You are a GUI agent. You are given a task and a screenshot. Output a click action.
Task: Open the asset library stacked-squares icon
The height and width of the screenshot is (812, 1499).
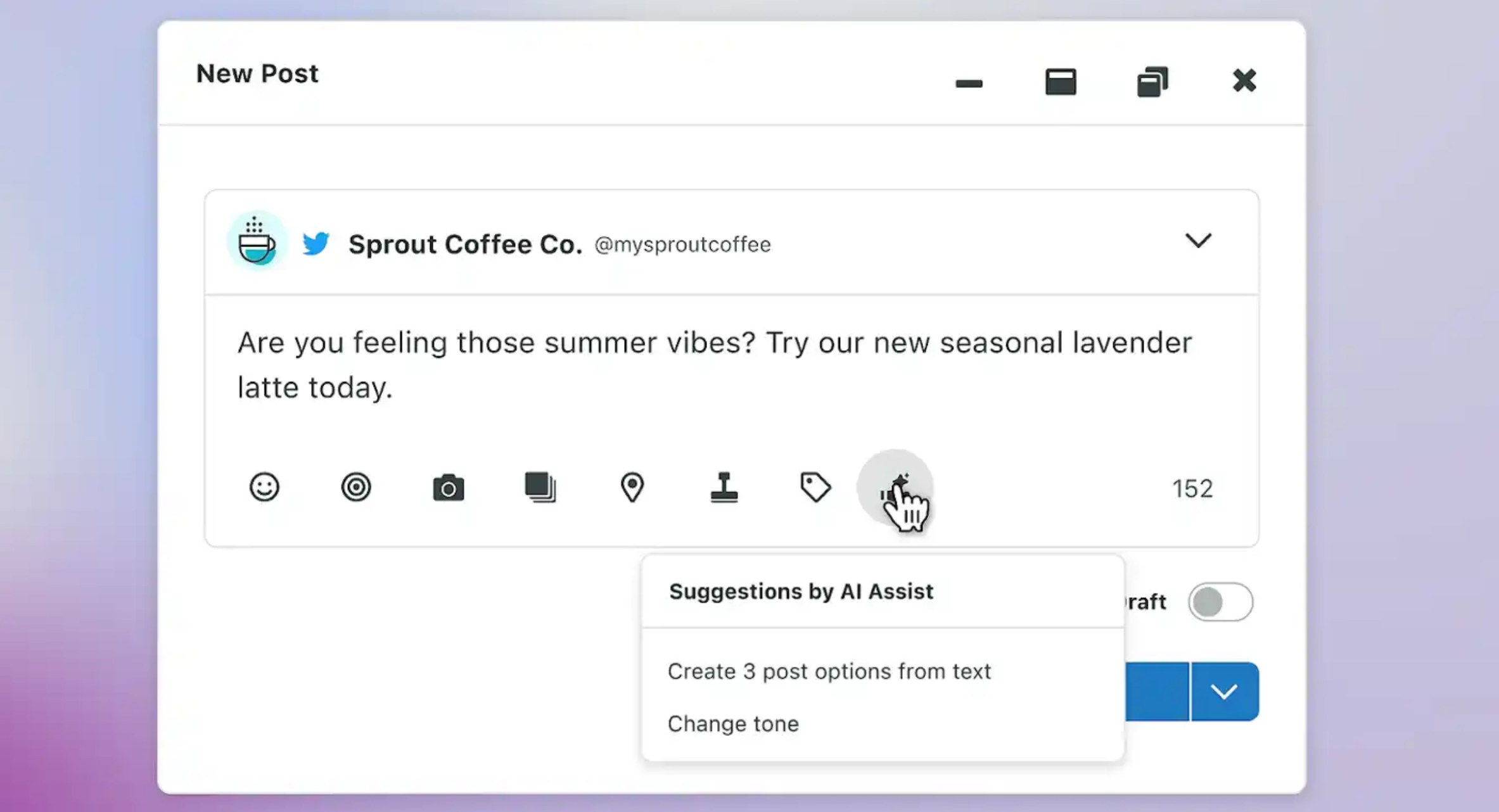(540, 487)
